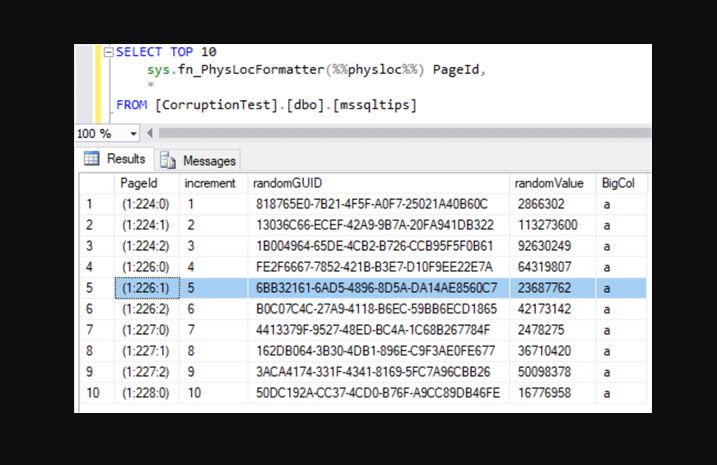Select the randomValue column header
This screenshot has height=465, width=717.
point(552,183)
